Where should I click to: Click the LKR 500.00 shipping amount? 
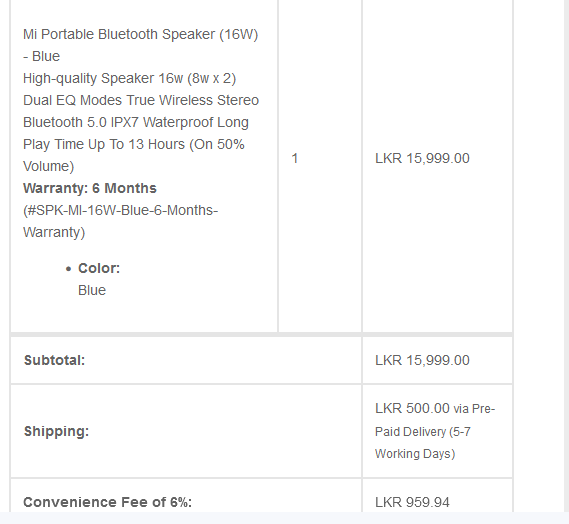coord(412,409)
